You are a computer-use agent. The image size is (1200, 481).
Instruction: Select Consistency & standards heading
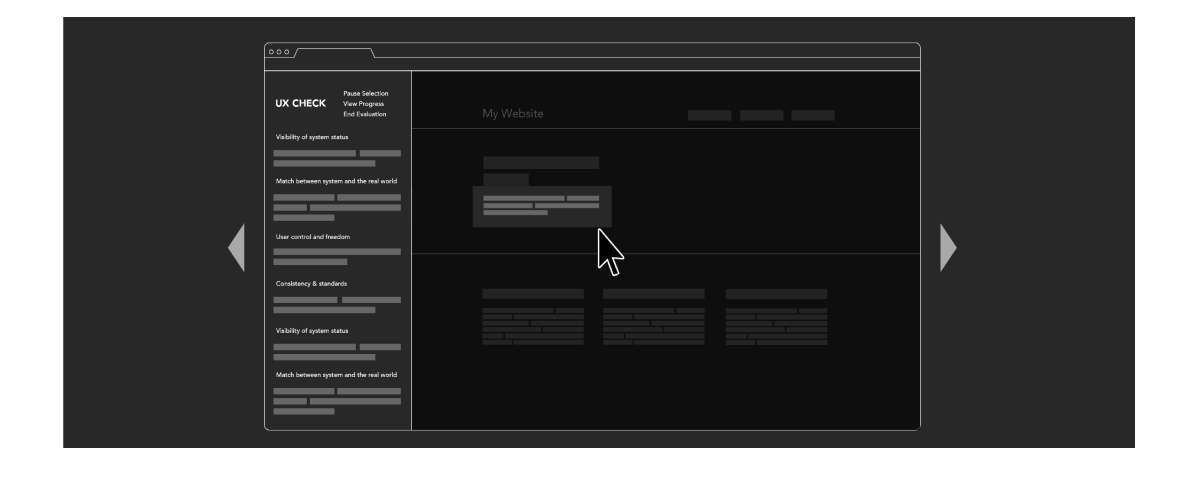pyautogui.click(x=311, y=284)
